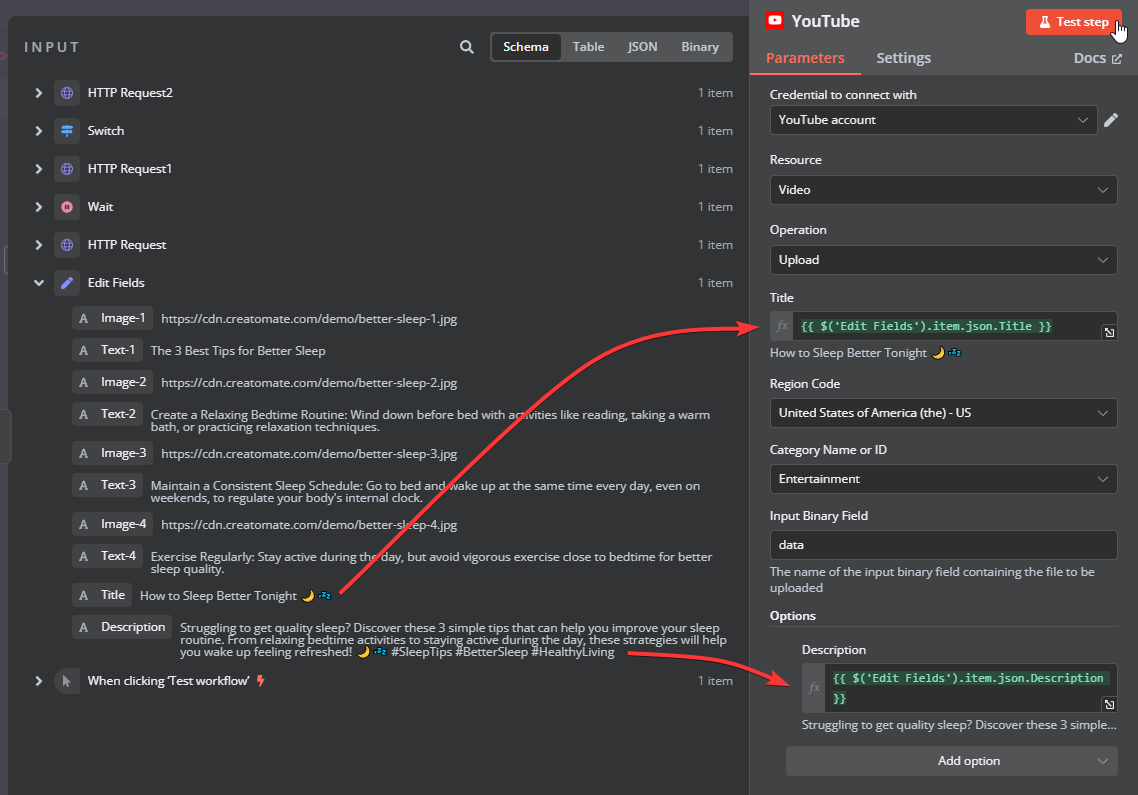Edit the YouTube credential with pencil icon
Screen dimensions: 1138x795
tap(1110, 120)
